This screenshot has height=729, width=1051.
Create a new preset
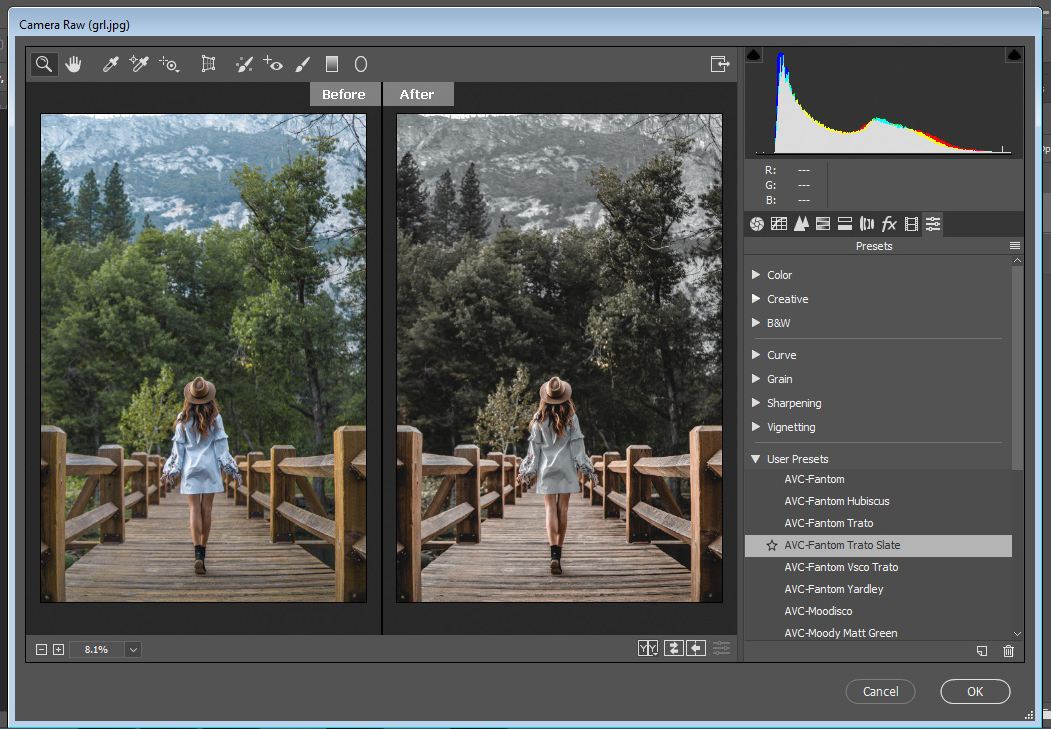[x=982, y=651]
